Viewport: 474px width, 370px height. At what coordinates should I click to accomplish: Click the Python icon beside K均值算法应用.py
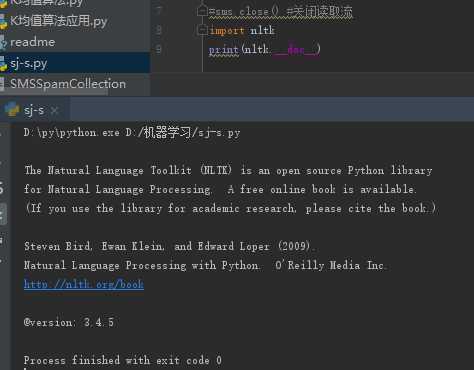click(x=3, y=22)
